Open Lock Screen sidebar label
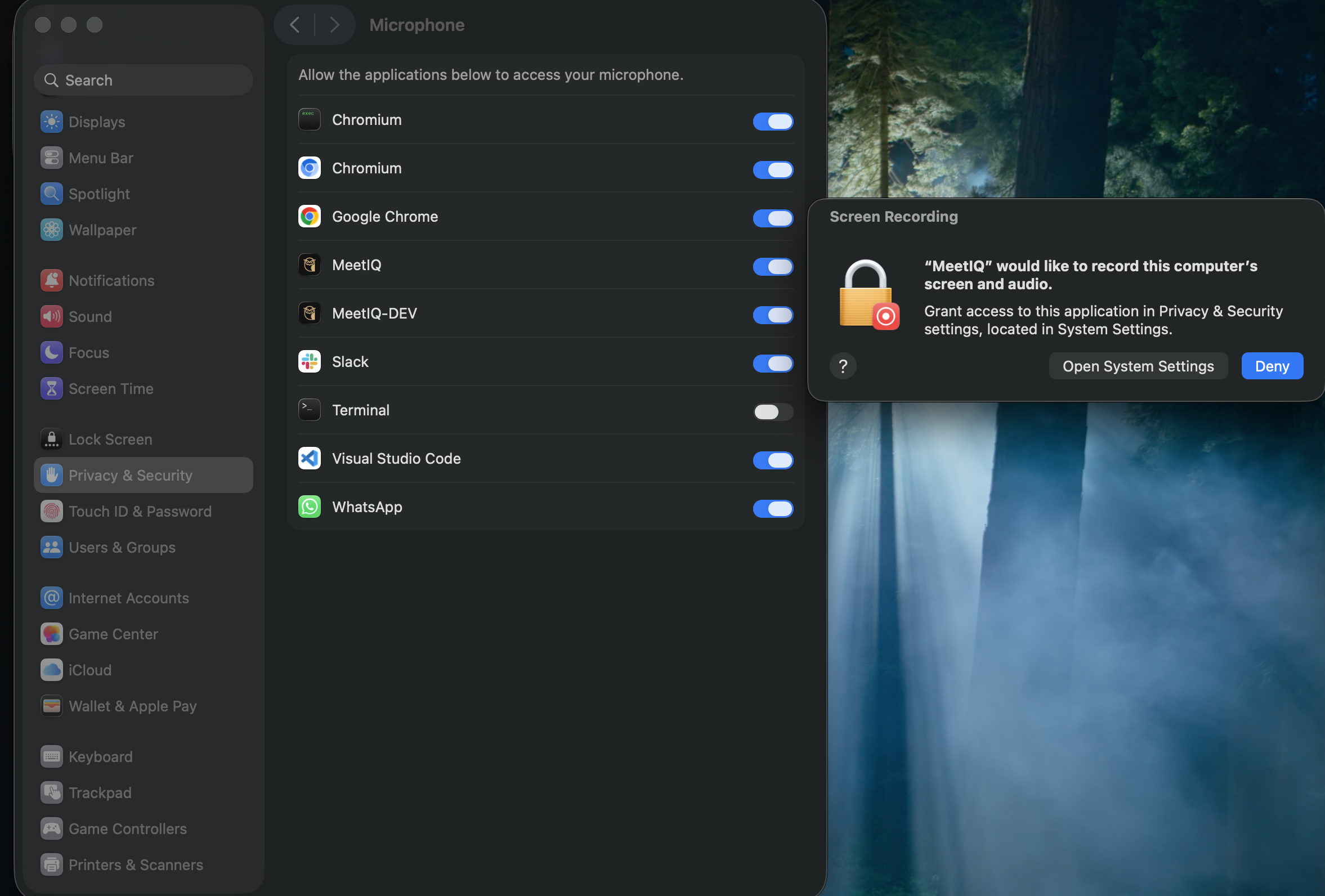The width and height of the screenshot is (1325, 896). pos(111,439)
